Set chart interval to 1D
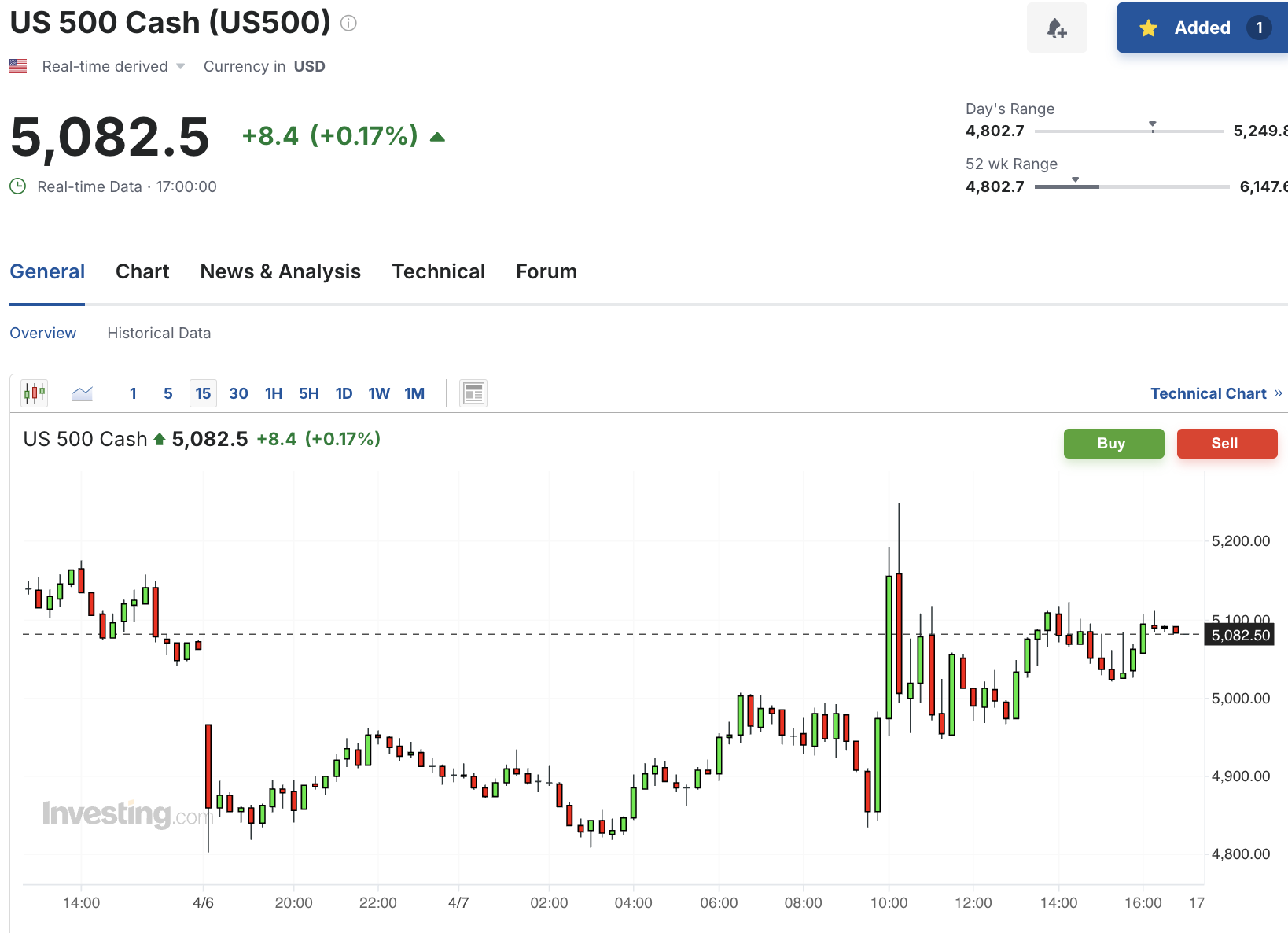1288x933 pixels. [344, 393]
